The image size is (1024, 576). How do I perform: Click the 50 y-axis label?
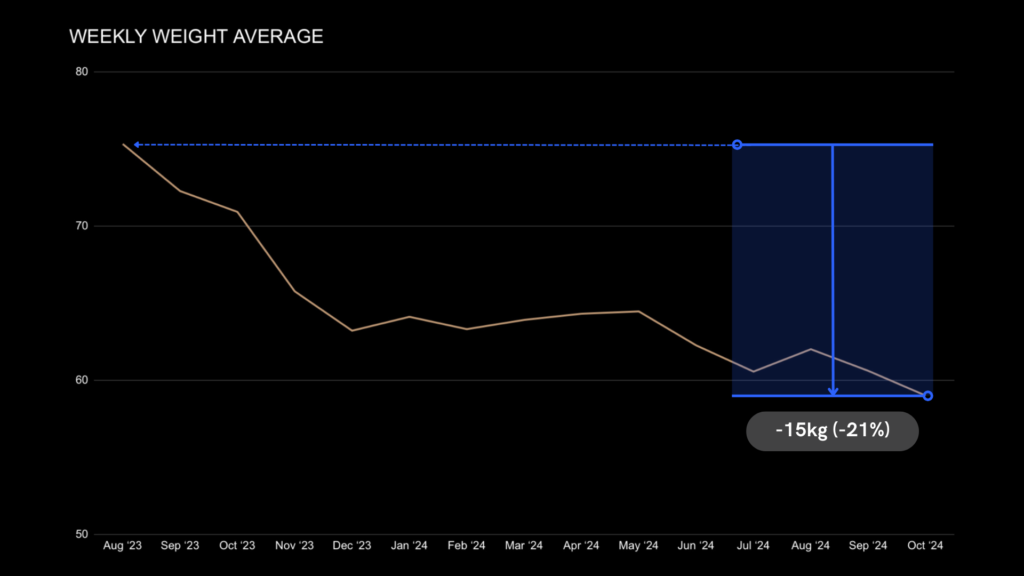point(82,534)
